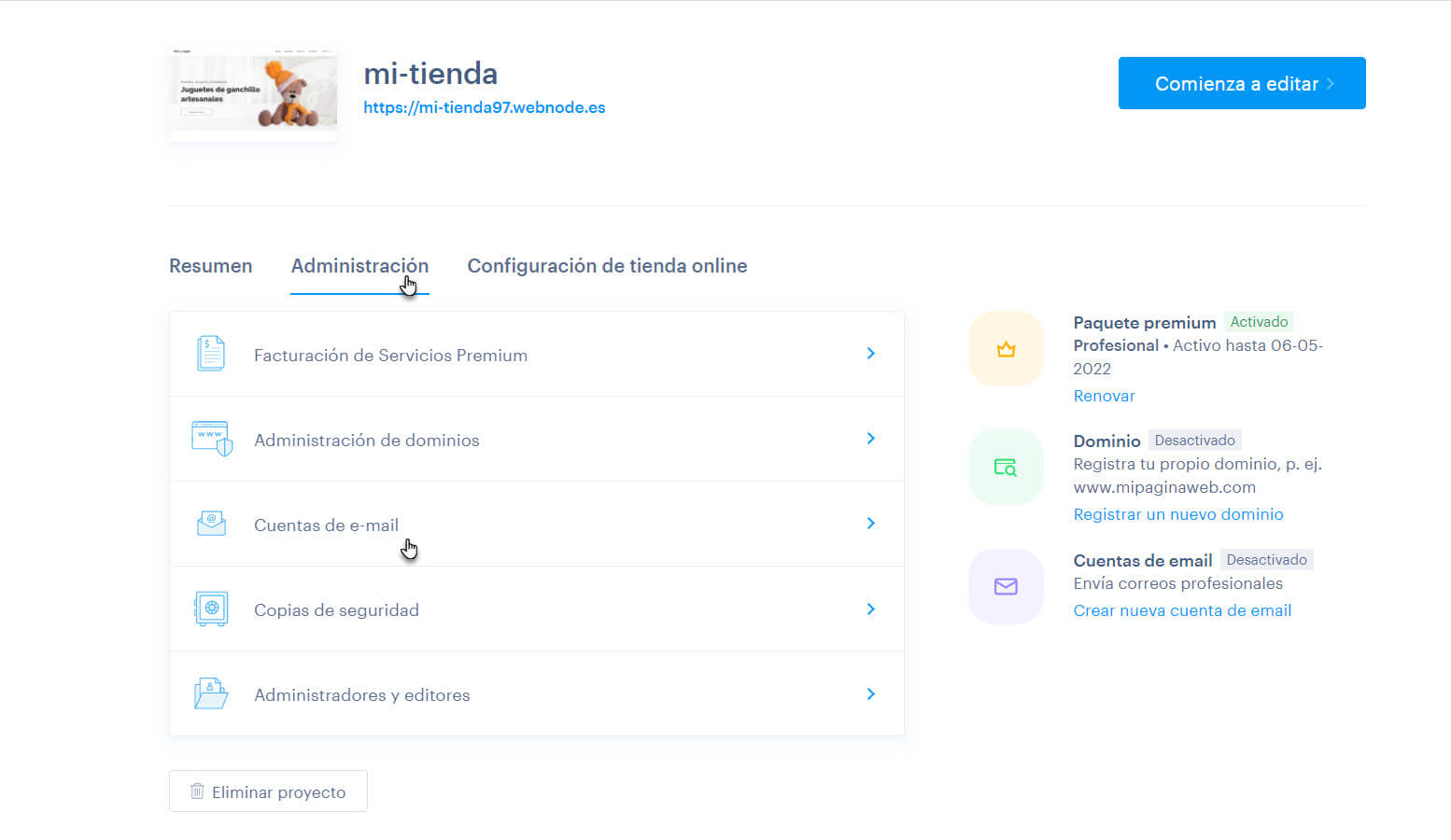Open Administradores y editores with its arrow
This screenshot has width=1451, height=840.
[x=870, y=693]
